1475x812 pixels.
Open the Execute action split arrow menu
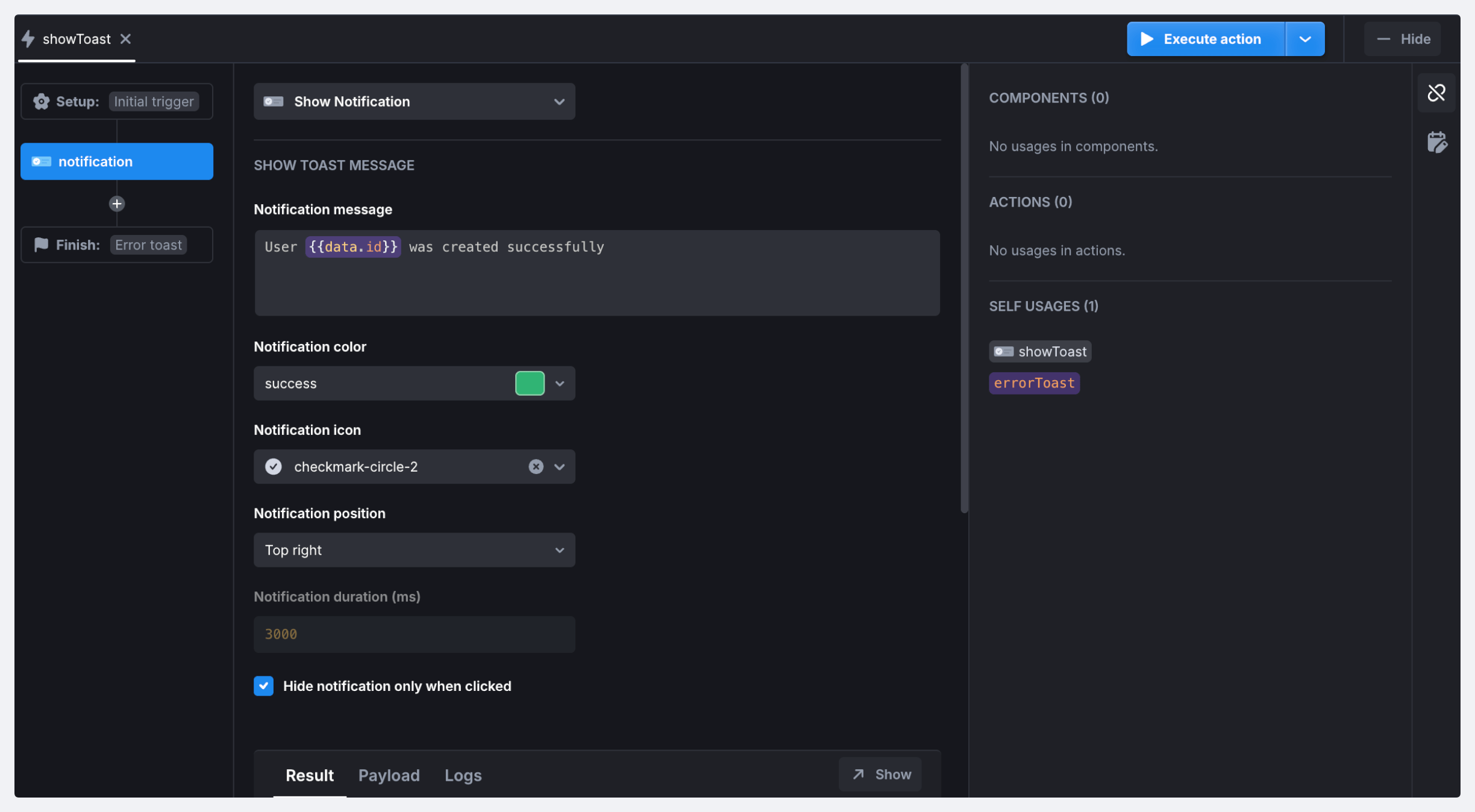[x=1305, y=39]
